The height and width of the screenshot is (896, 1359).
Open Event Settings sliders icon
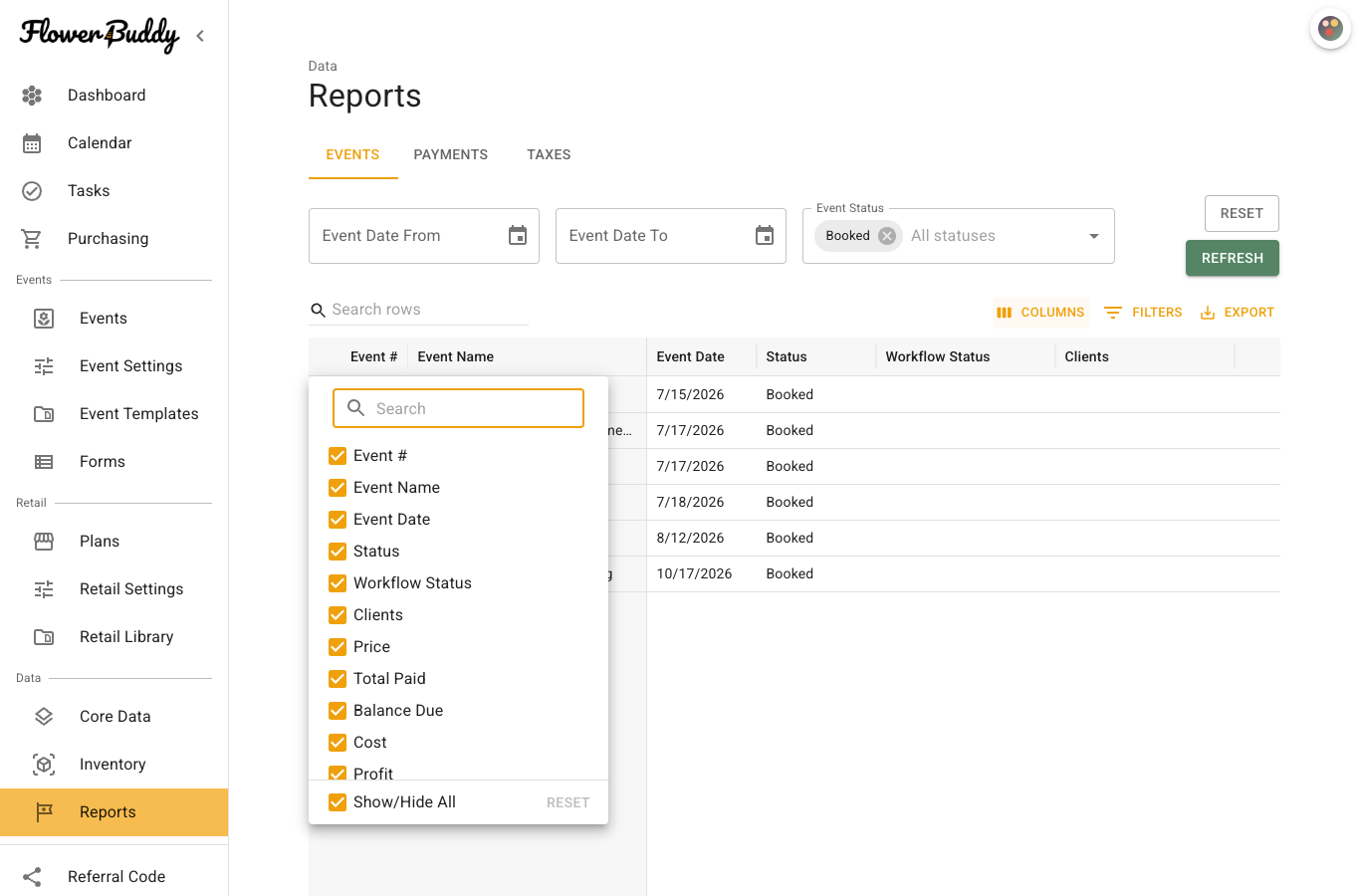[x=44, y=366]
